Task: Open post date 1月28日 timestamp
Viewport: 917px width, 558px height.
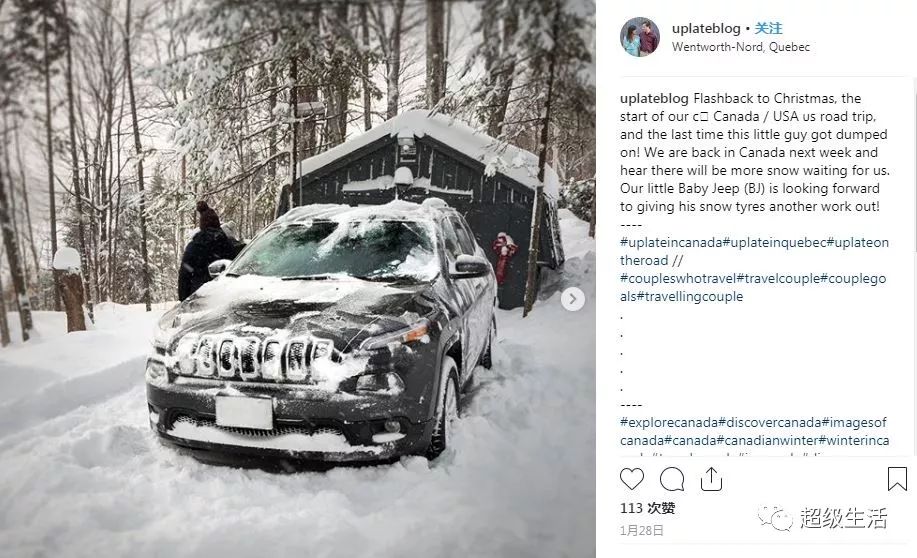Action: (642, 531)
